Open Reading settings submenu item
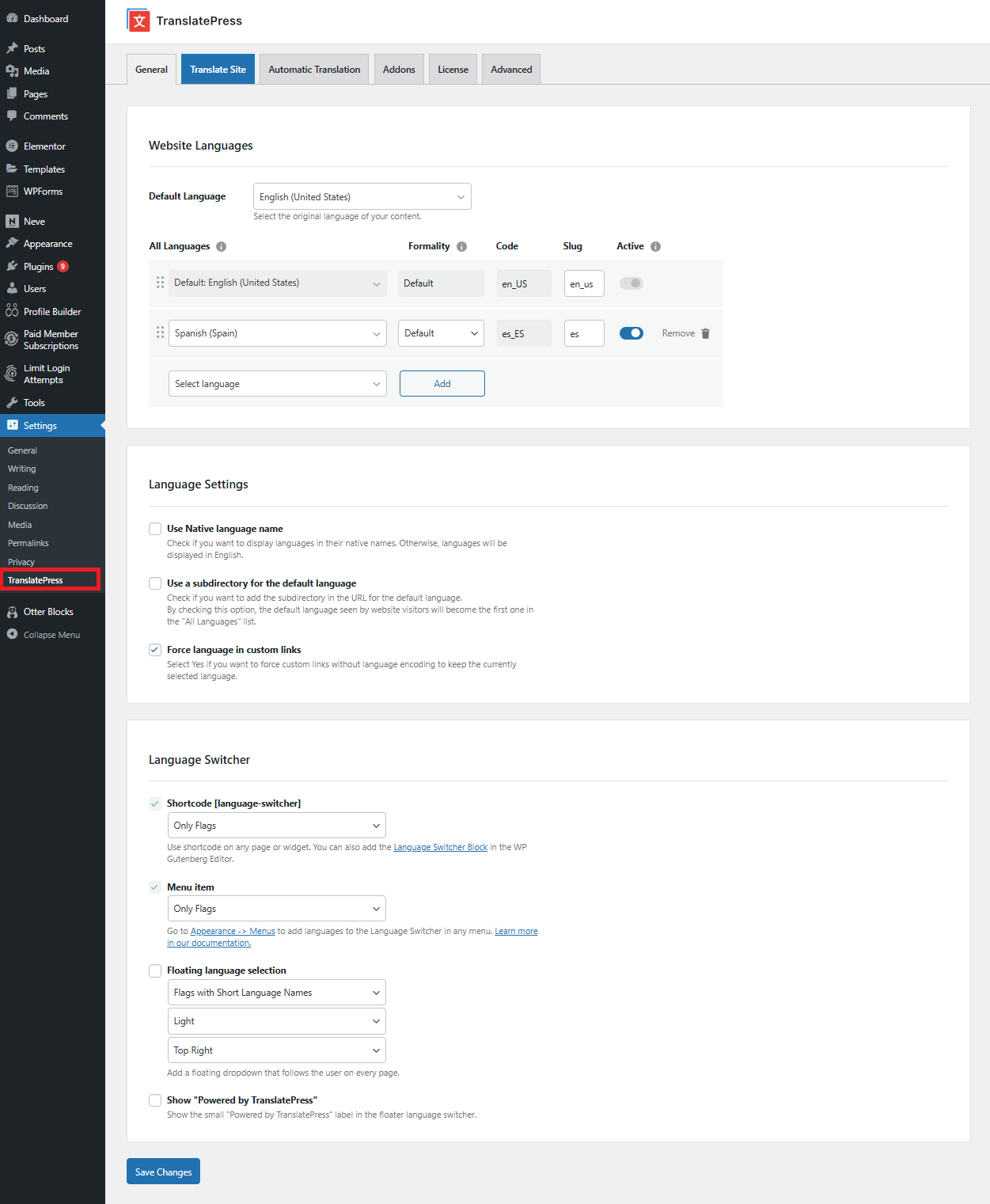This screenshot has width=990, height=1204. point(24,488)
